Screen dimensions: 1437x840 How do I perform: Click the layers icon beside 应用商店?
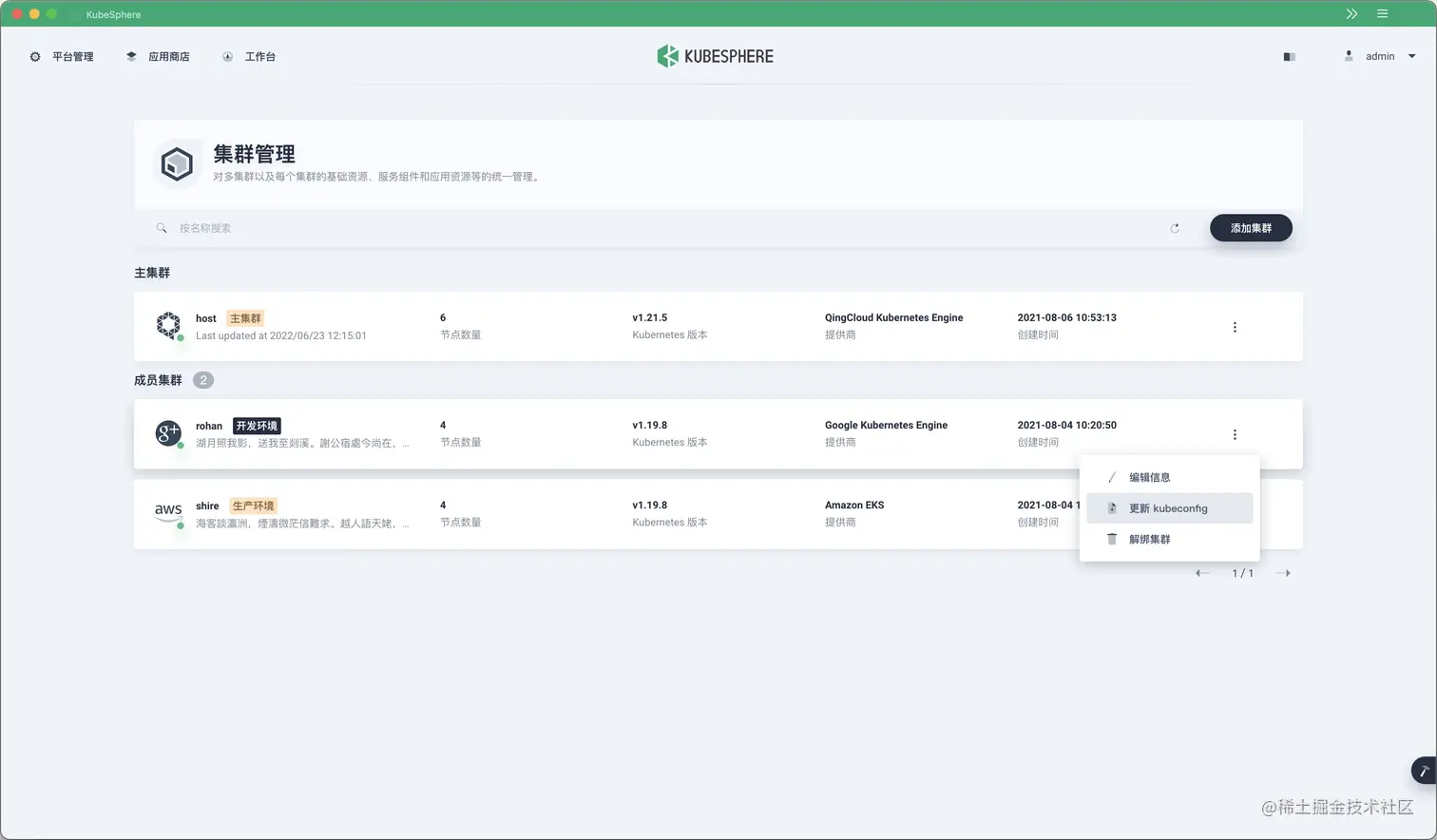click(x=131, y=57)
